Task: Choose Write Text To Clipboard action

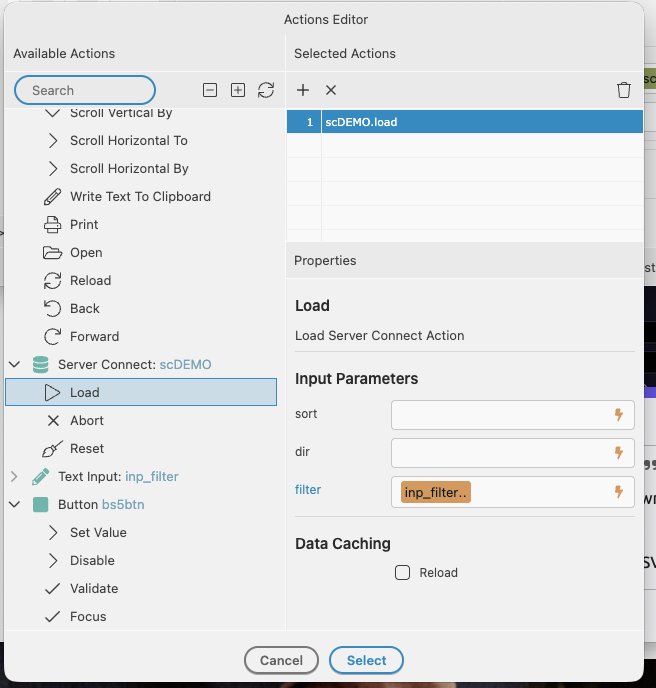Action: 140,197
